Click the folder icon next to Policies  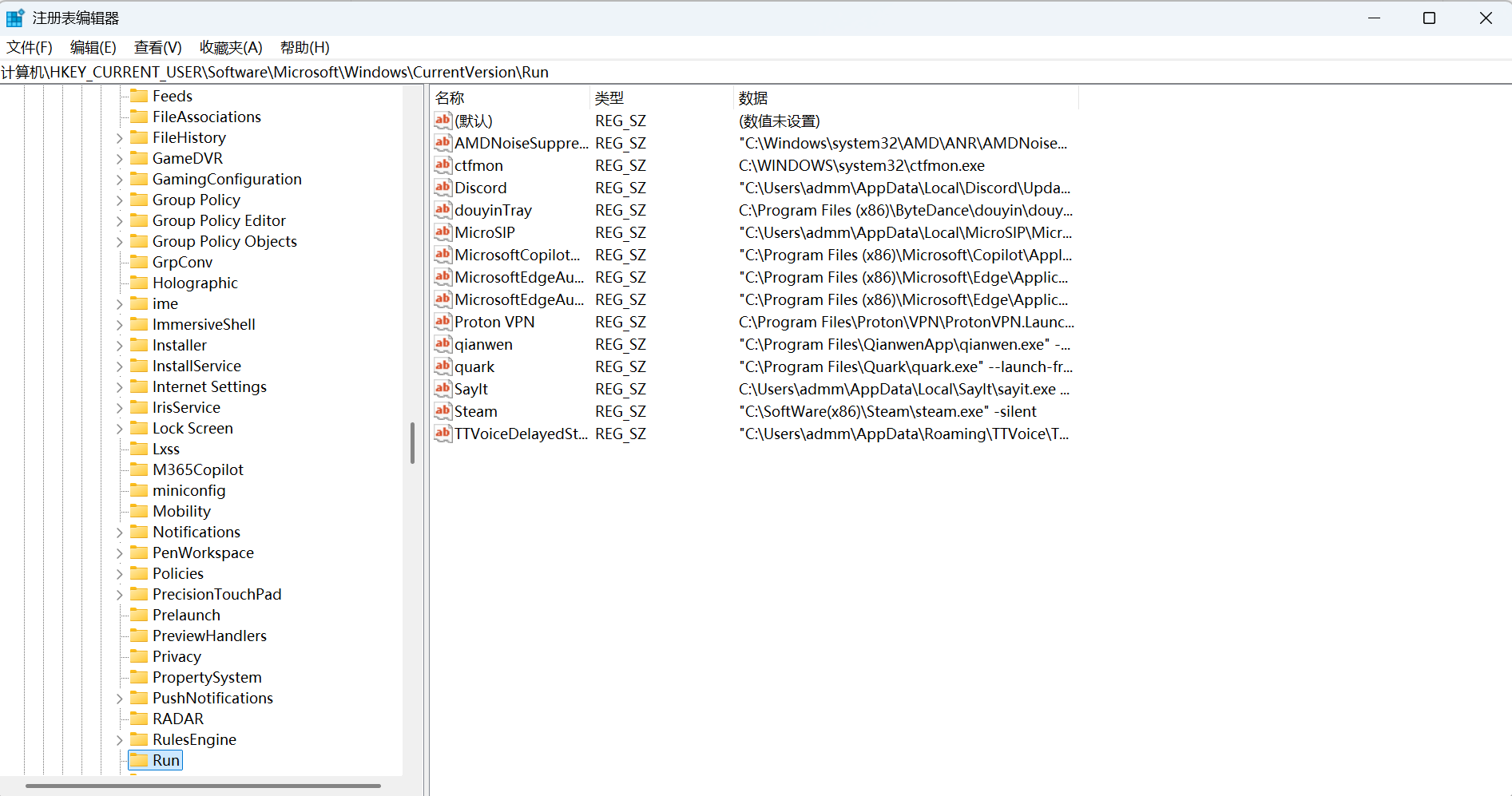pos(140,572)
